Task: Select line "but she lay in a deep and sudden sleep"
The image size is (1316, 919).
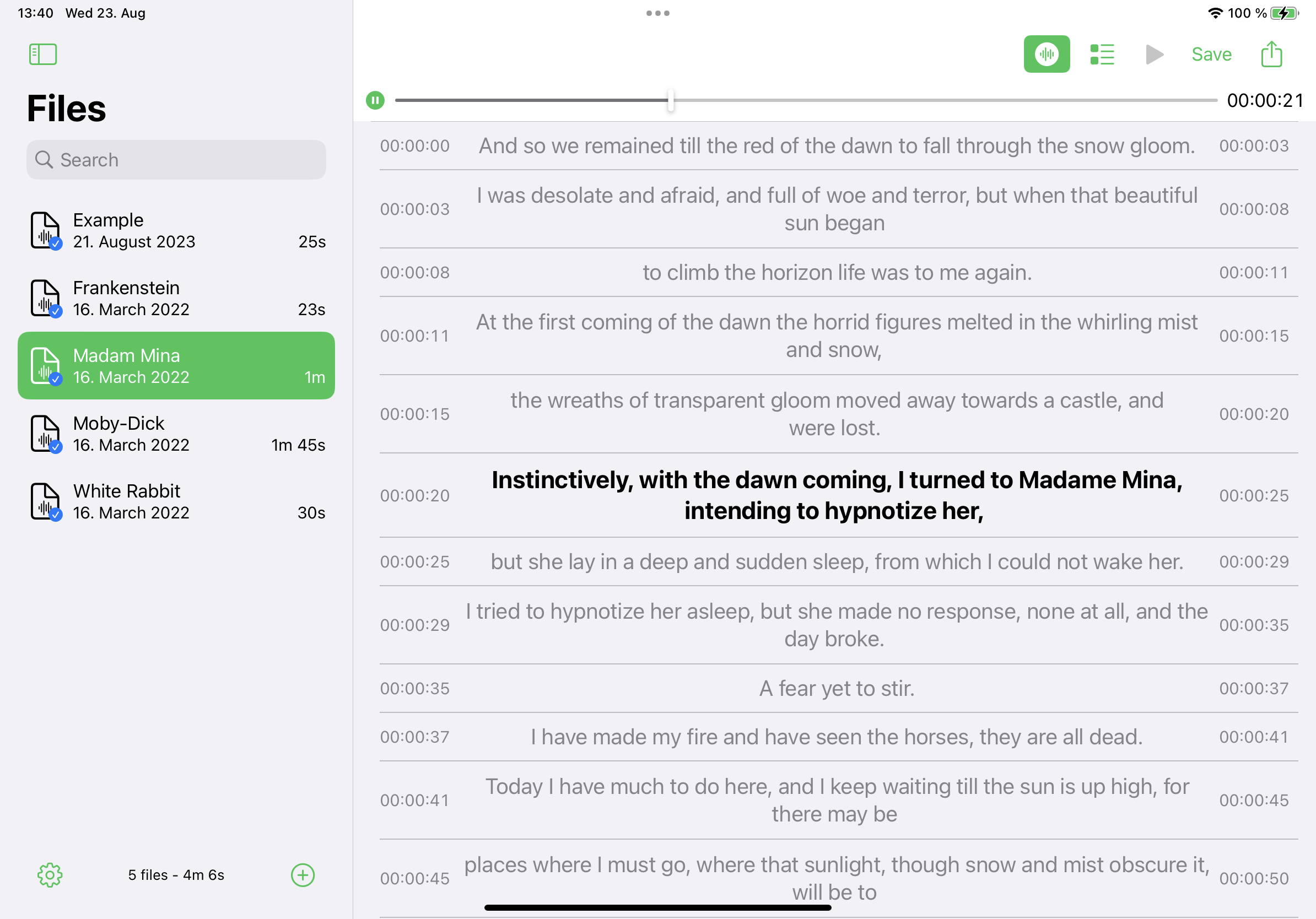Action: 837,561
